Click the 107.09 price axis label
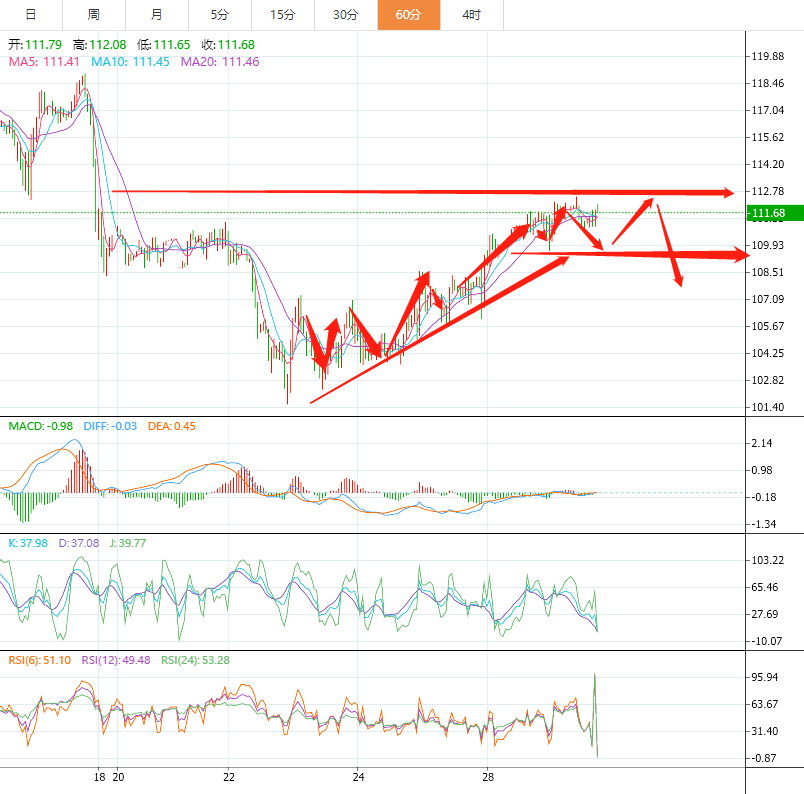The width and height of the screenshot is (804, 794). pos(768,299)
